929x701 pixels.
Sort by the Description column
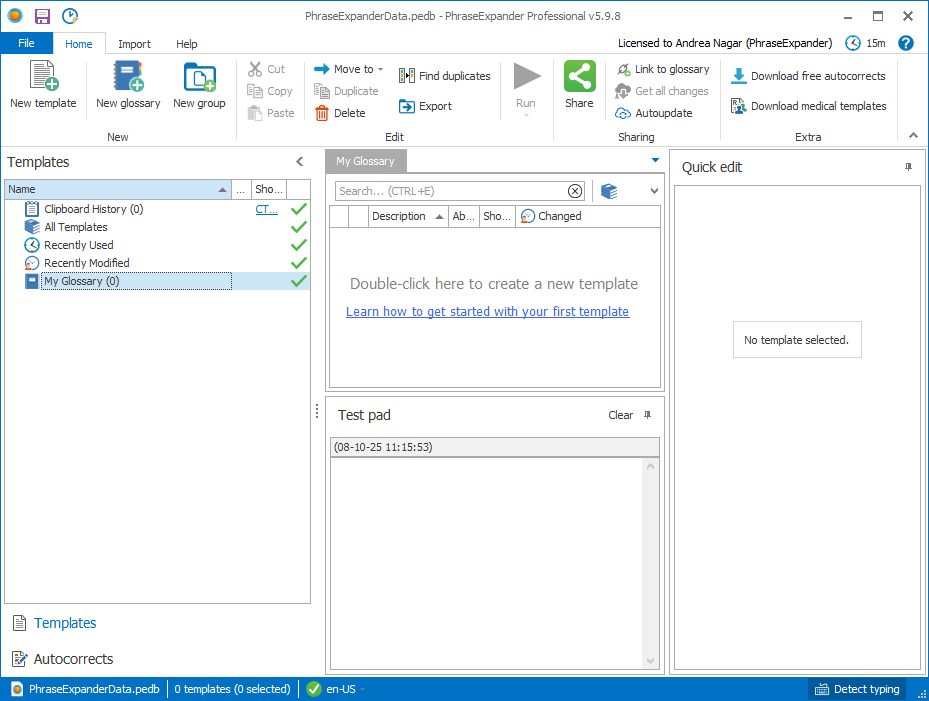coord(408,216)
